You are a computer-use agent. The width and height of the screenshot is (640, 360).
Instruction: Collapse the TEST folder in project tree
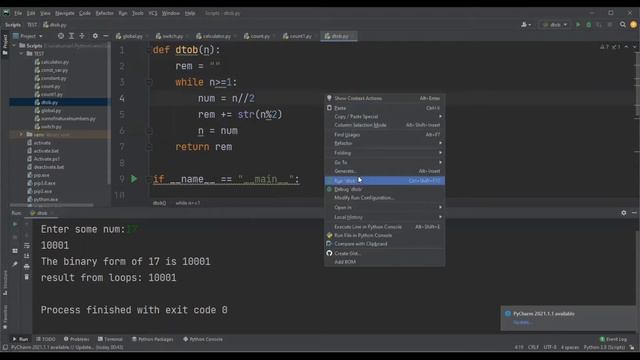coord(22,54)
